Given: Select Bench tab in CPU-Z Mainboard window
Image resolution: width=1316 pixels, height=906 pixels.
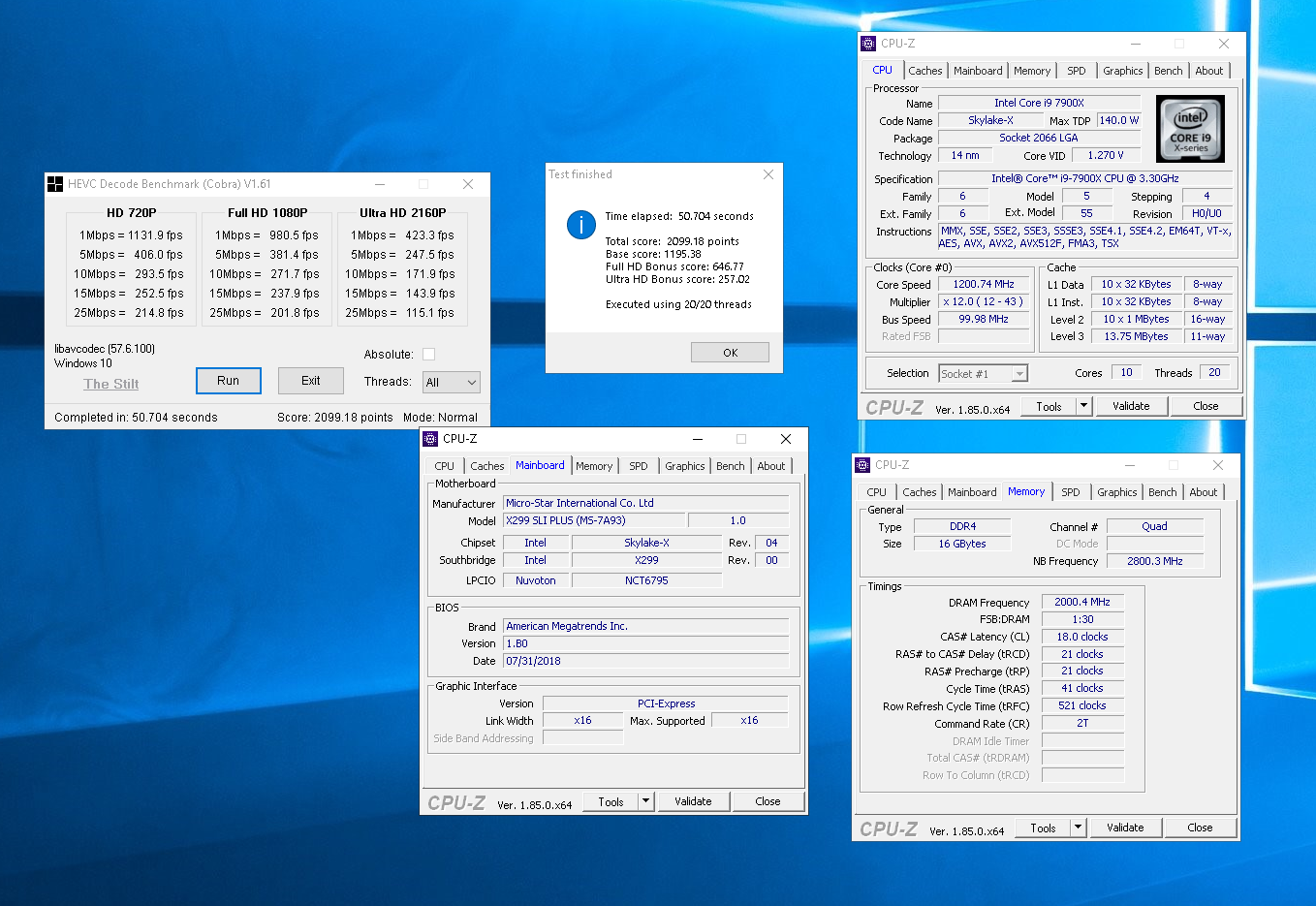Looking at the screenshot, I should pyautogui.click(x=731, y=466).
